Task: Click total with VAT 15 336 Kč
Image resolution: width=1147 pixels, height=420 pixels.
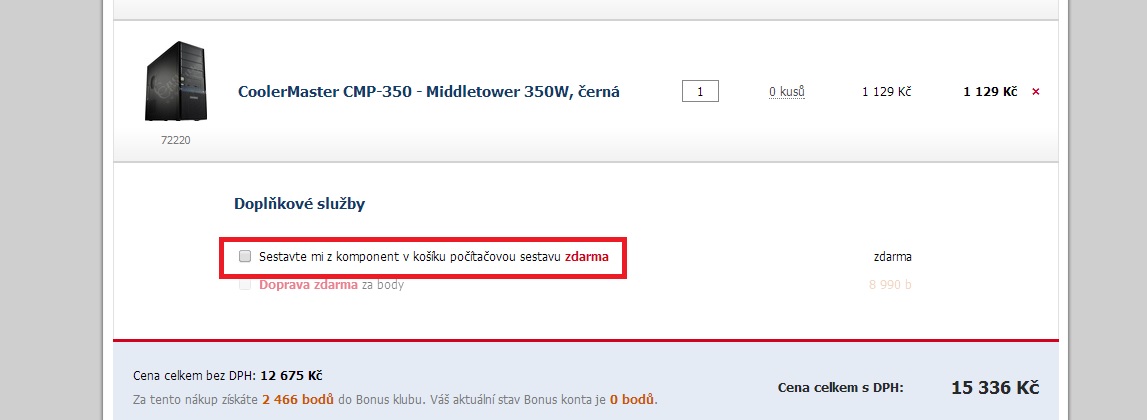Action: 995,388
